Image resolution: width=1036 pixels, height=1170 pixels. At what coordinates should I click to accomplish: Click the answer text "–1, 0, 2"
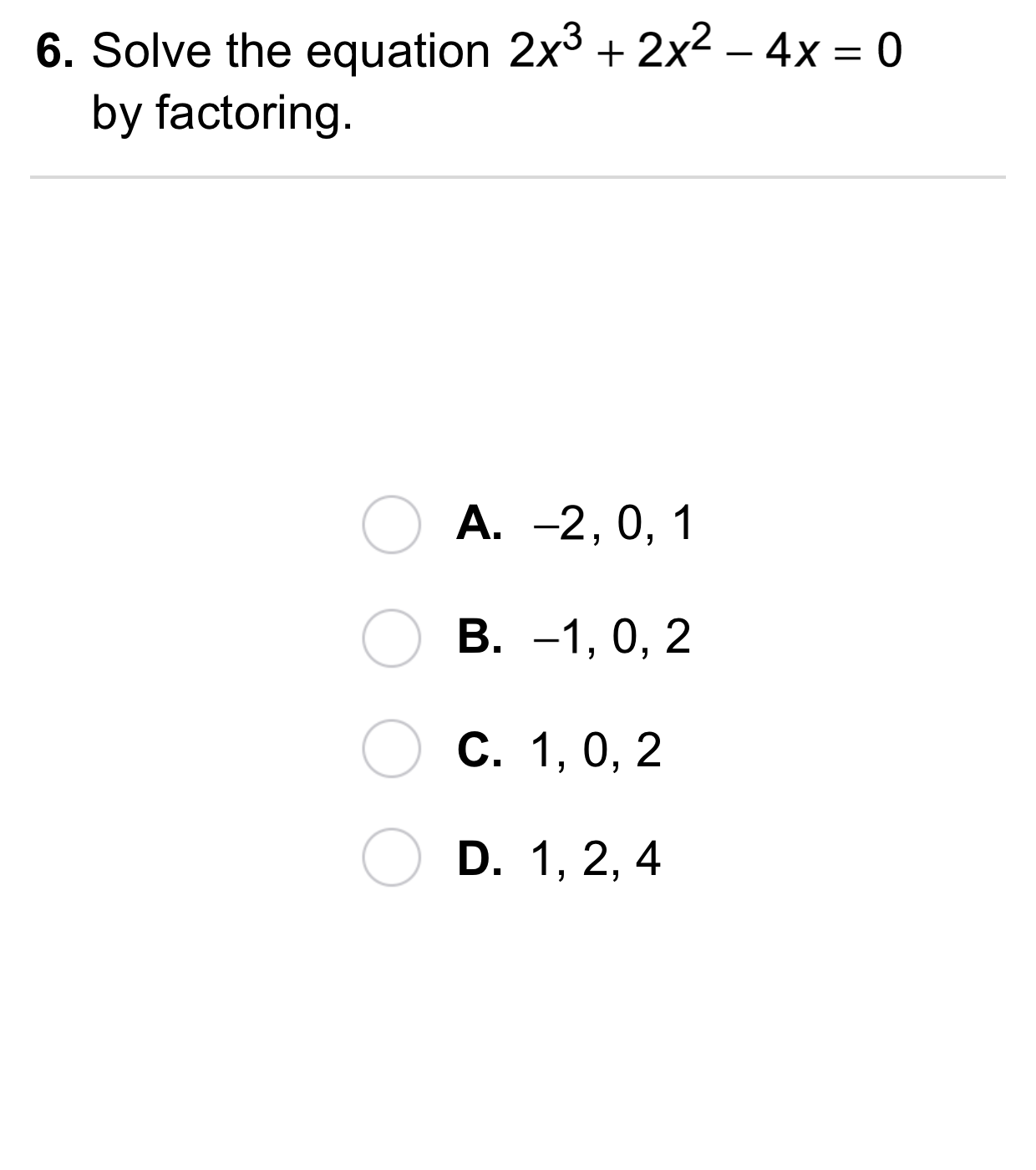[x=611, y=637]
